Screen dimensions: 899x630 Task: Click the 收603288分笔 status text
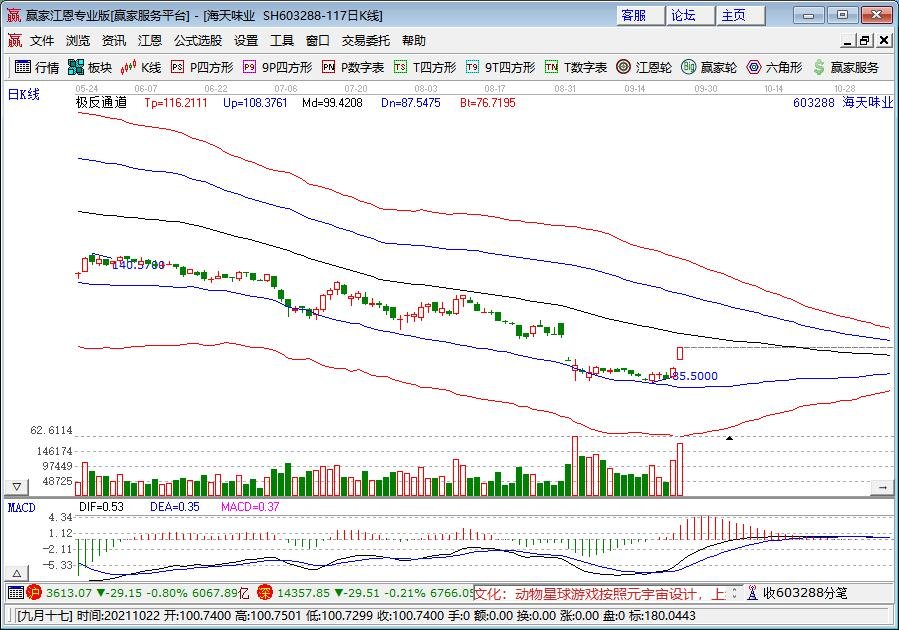[x=805, y=593]
